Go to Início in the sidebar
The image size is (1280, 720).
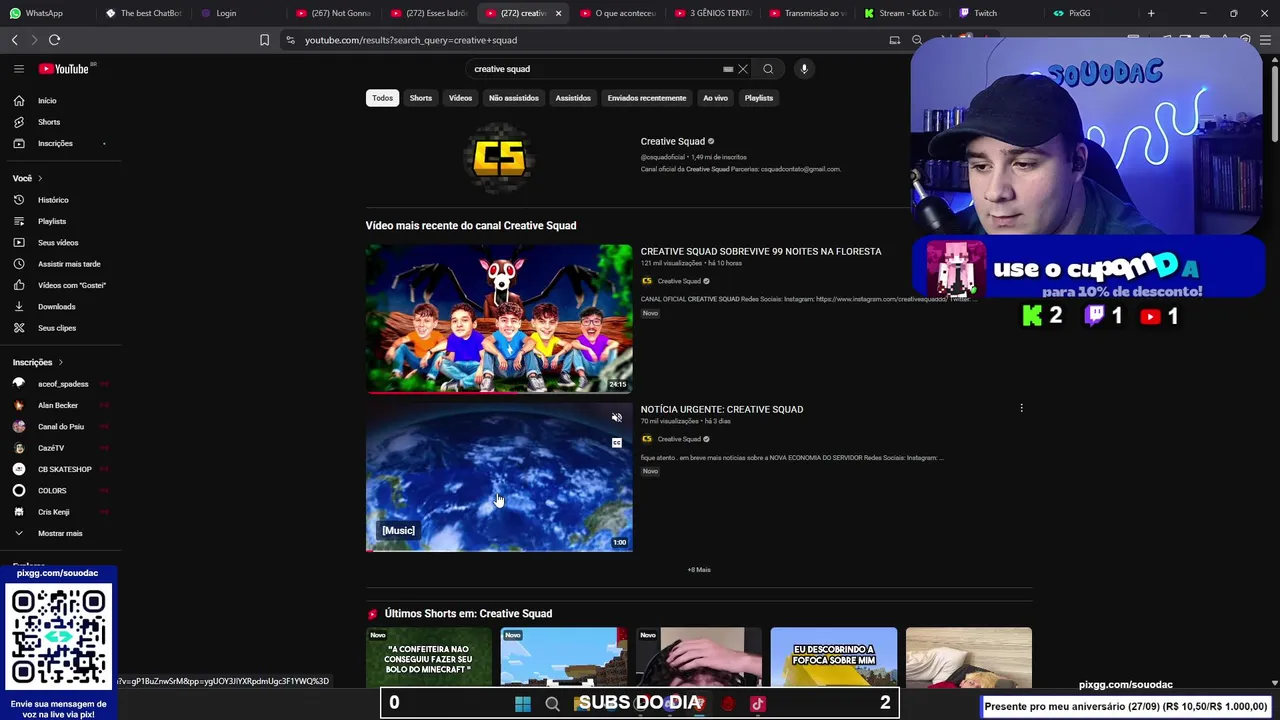[48, 101]
